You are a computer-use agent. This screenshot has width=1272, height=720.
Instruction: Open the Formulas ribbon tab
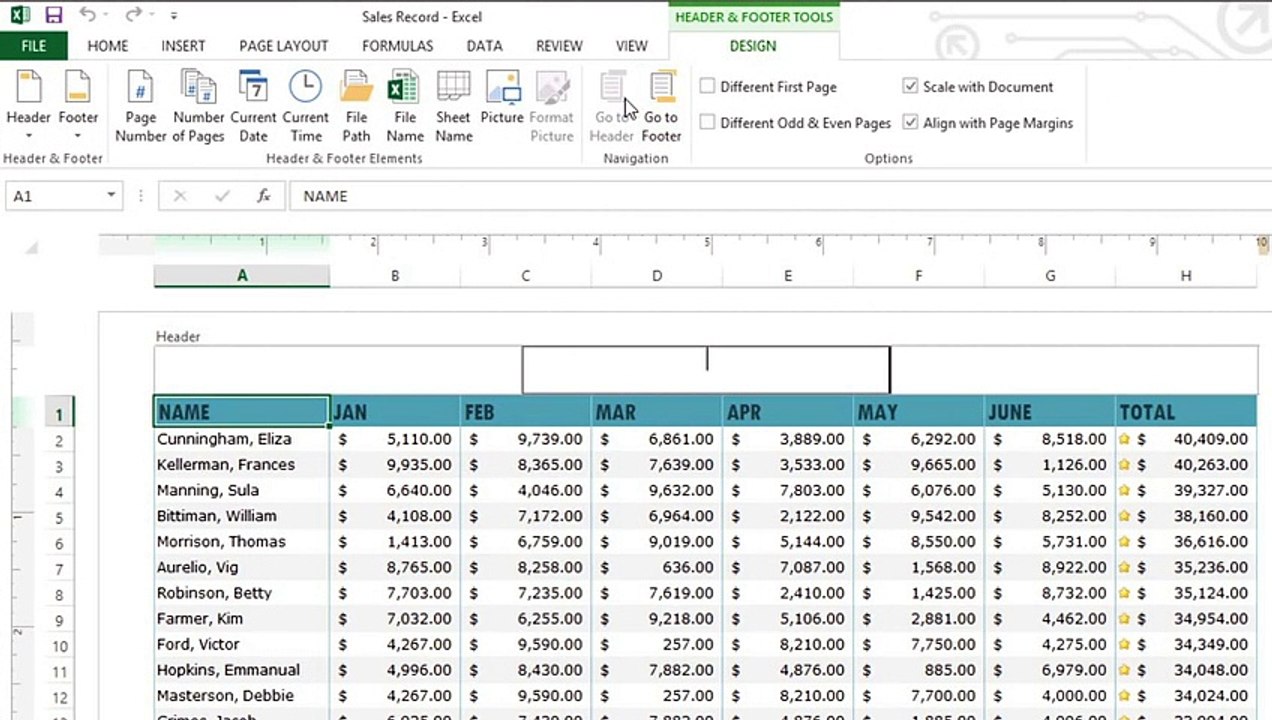click(397, 46)
